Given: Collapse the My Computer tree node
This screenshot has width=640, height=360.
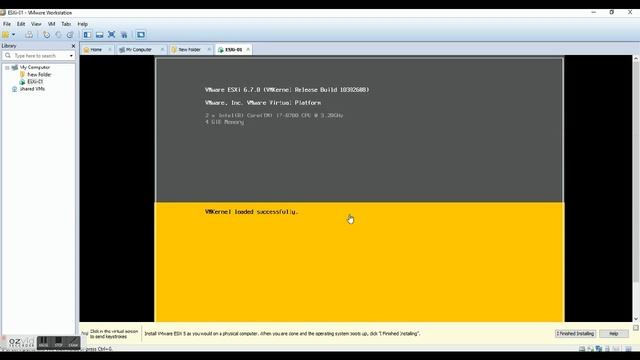Looking at the screenshot, I should 7,67.
